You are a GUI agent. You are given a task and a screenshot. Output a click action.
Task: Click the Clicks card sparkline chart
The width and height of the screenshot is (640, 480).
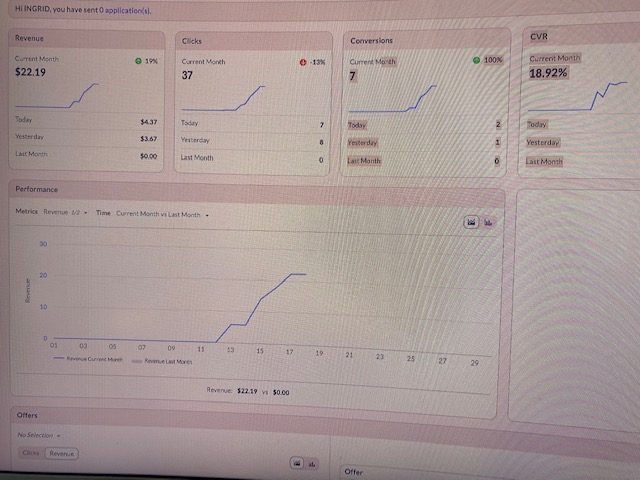[x=223, y=98]
